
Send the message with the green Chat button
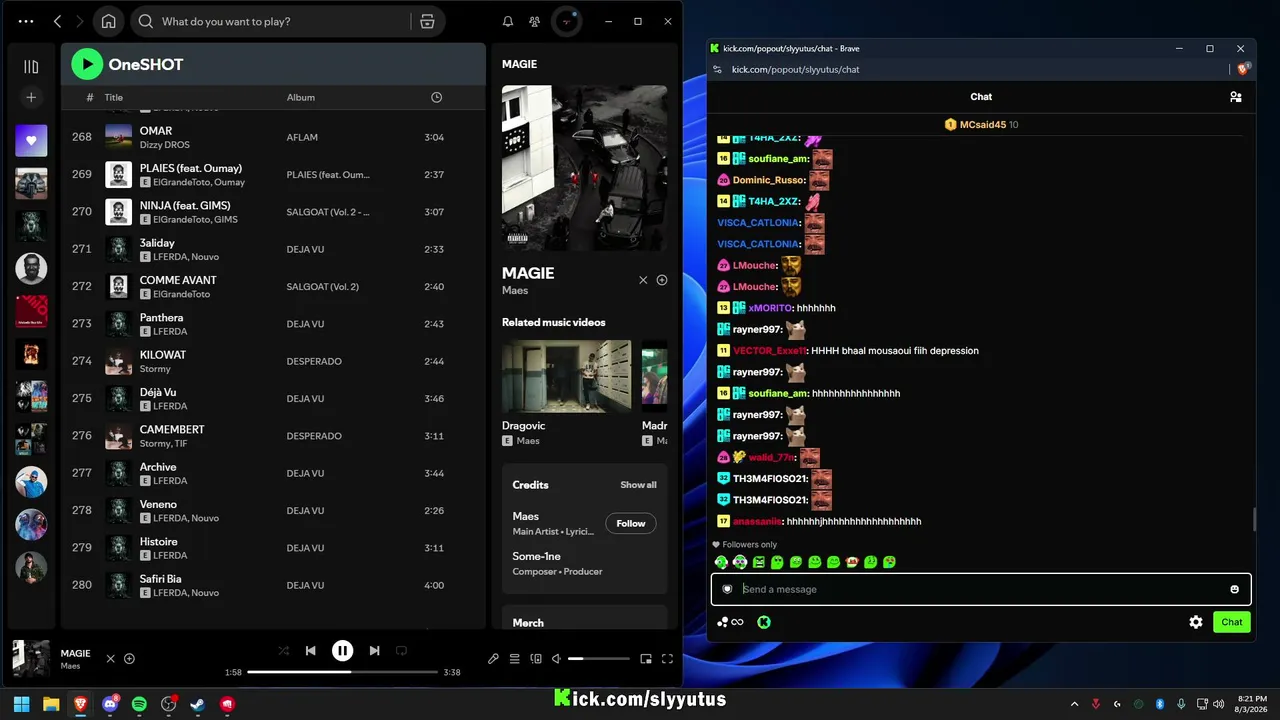pos(1232,622)
